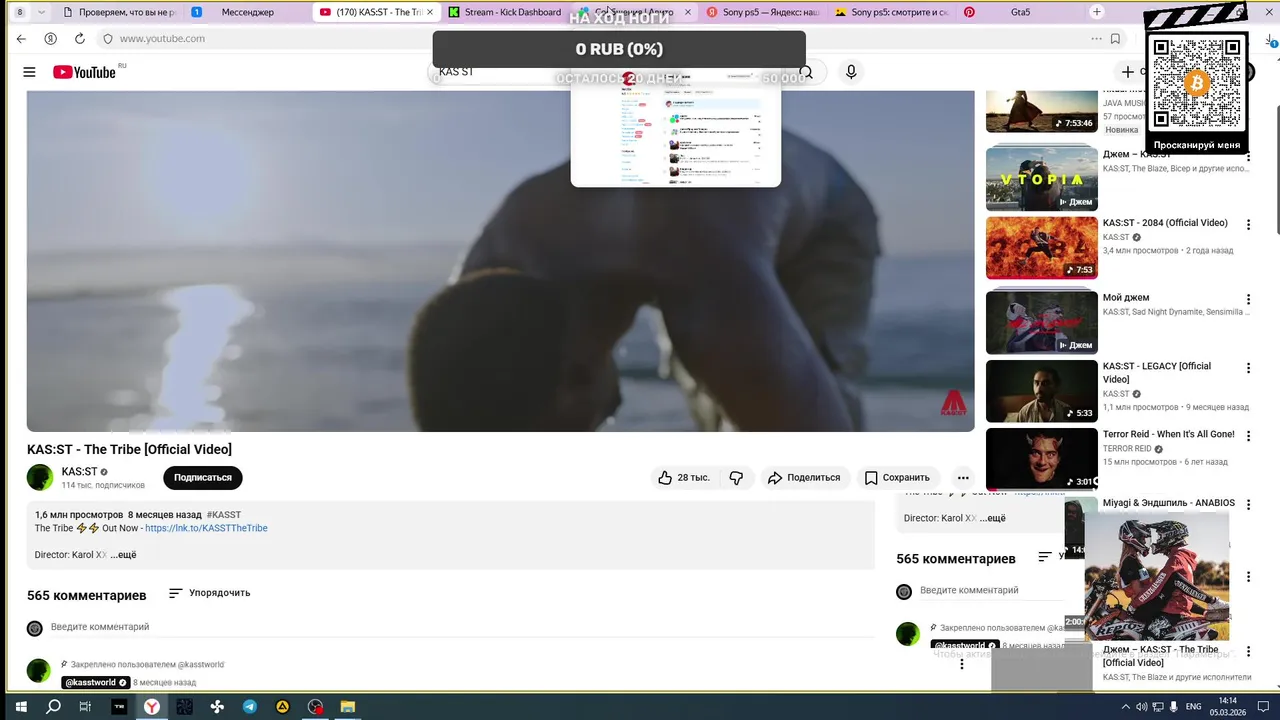
Task: Open @kasstworld pinned comment author
Action: tap(95, 683)
